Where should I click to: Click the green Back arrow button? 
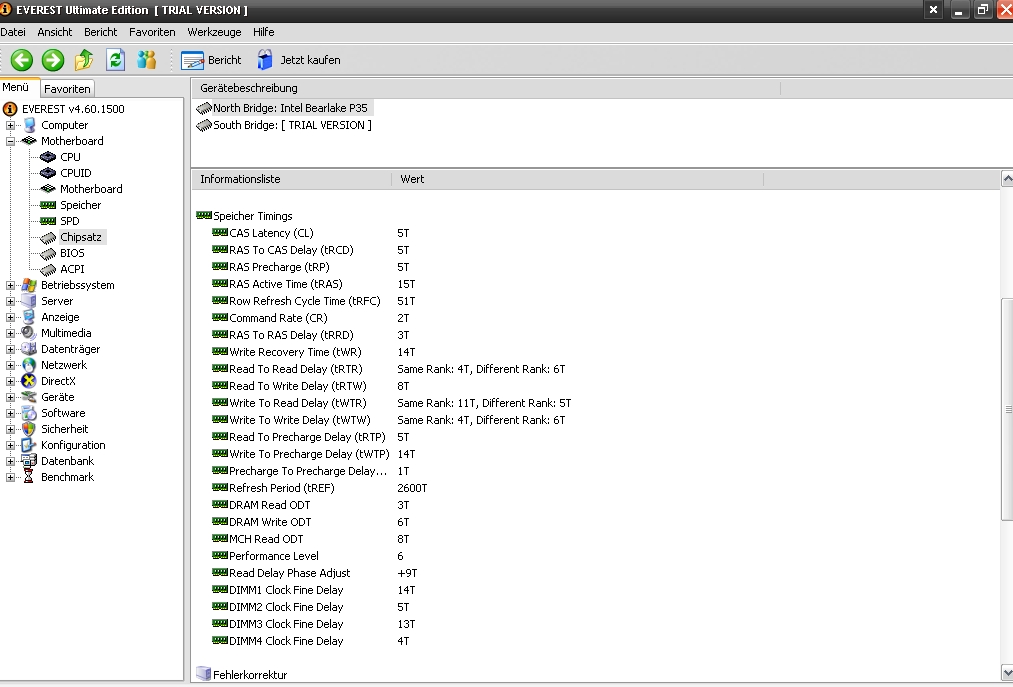point(21,60)
